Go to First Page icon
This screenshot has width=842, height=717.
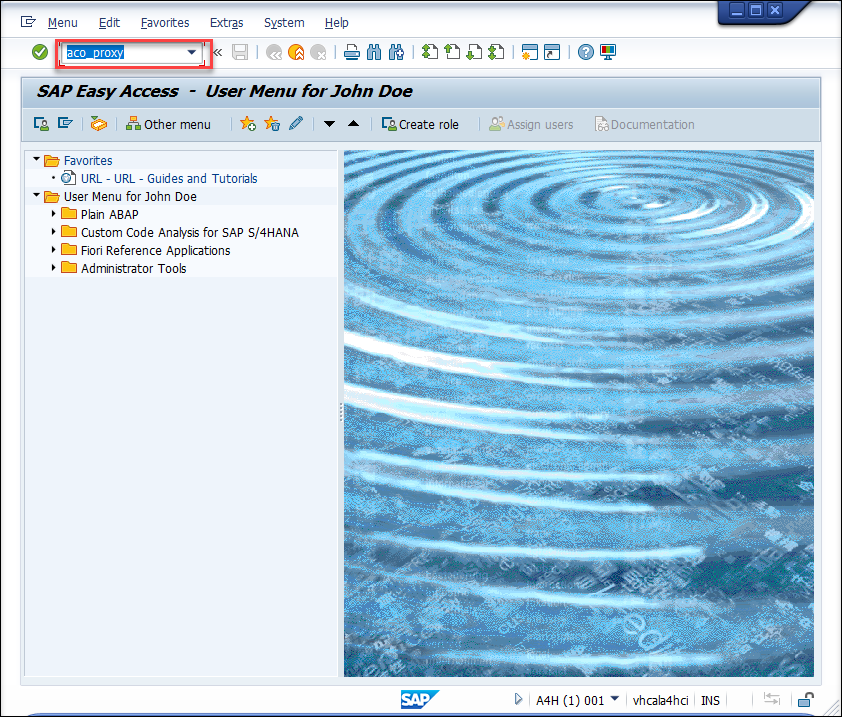click(430, 52)
